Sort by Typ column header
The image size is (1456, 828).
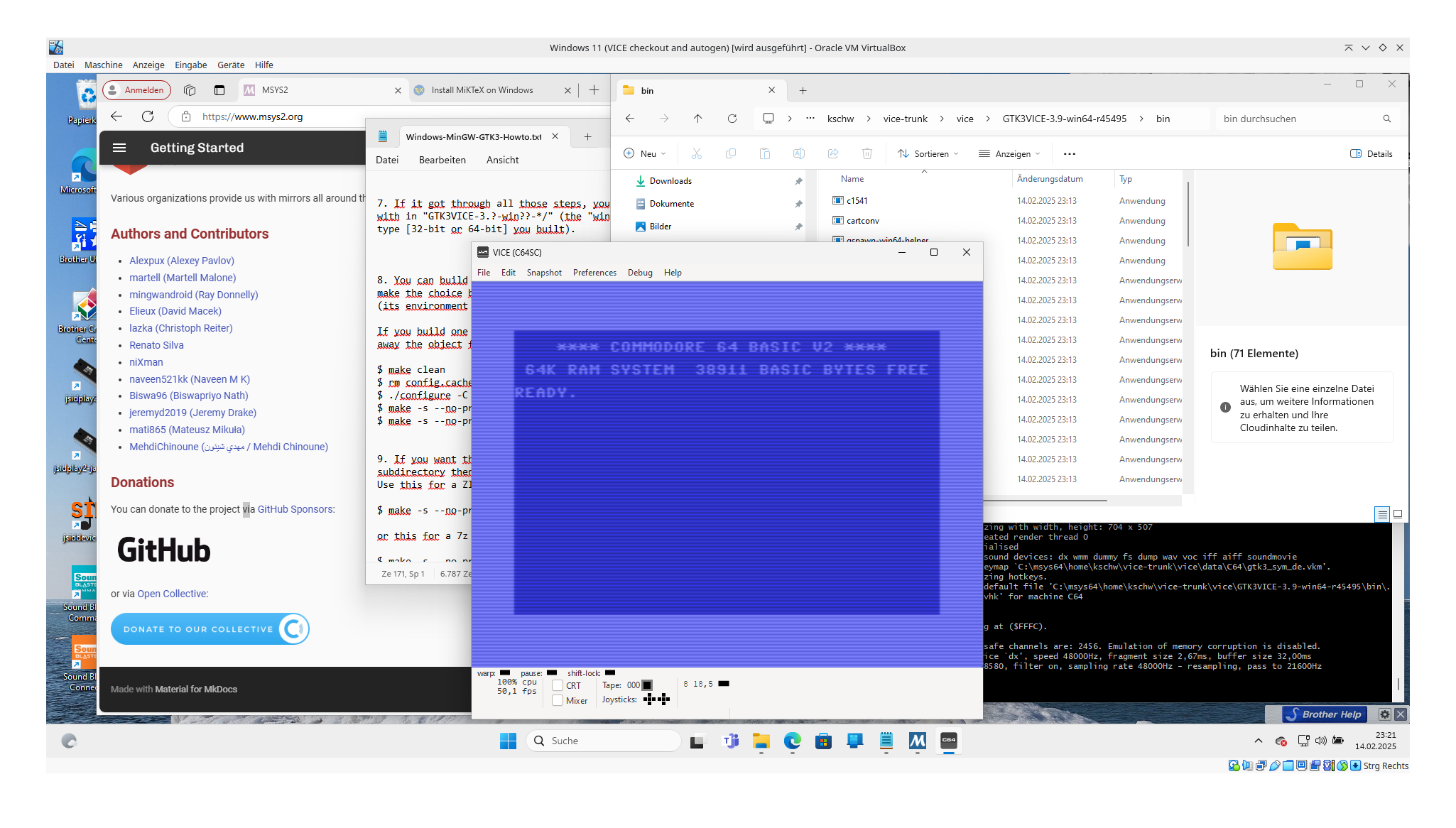pos(1125,179)
